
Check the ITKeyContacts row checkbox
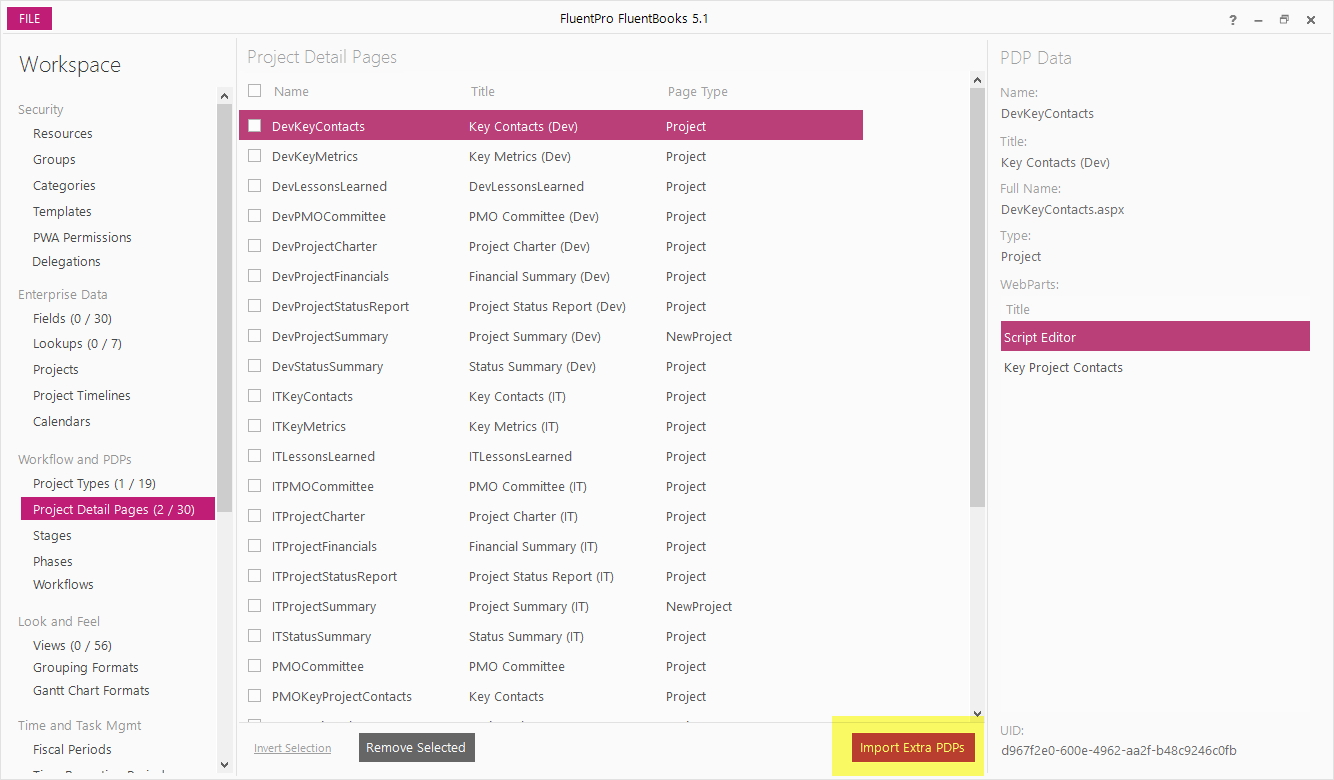pos(254,396)
